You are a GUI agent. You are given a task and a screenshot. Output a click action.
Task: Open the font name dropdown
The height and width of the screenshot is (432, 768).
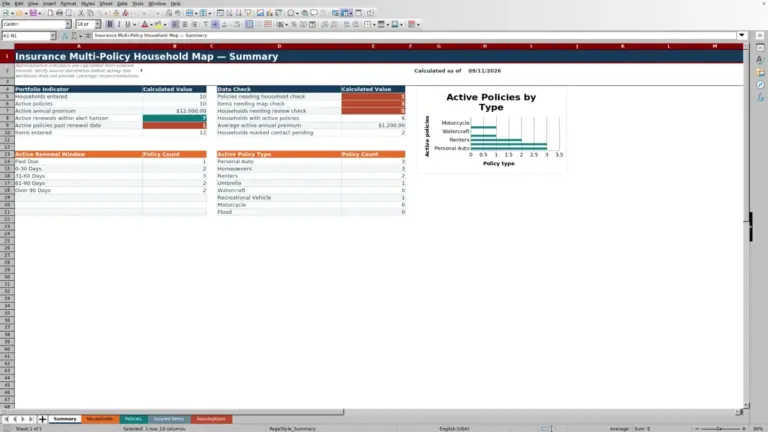(68, 24)
